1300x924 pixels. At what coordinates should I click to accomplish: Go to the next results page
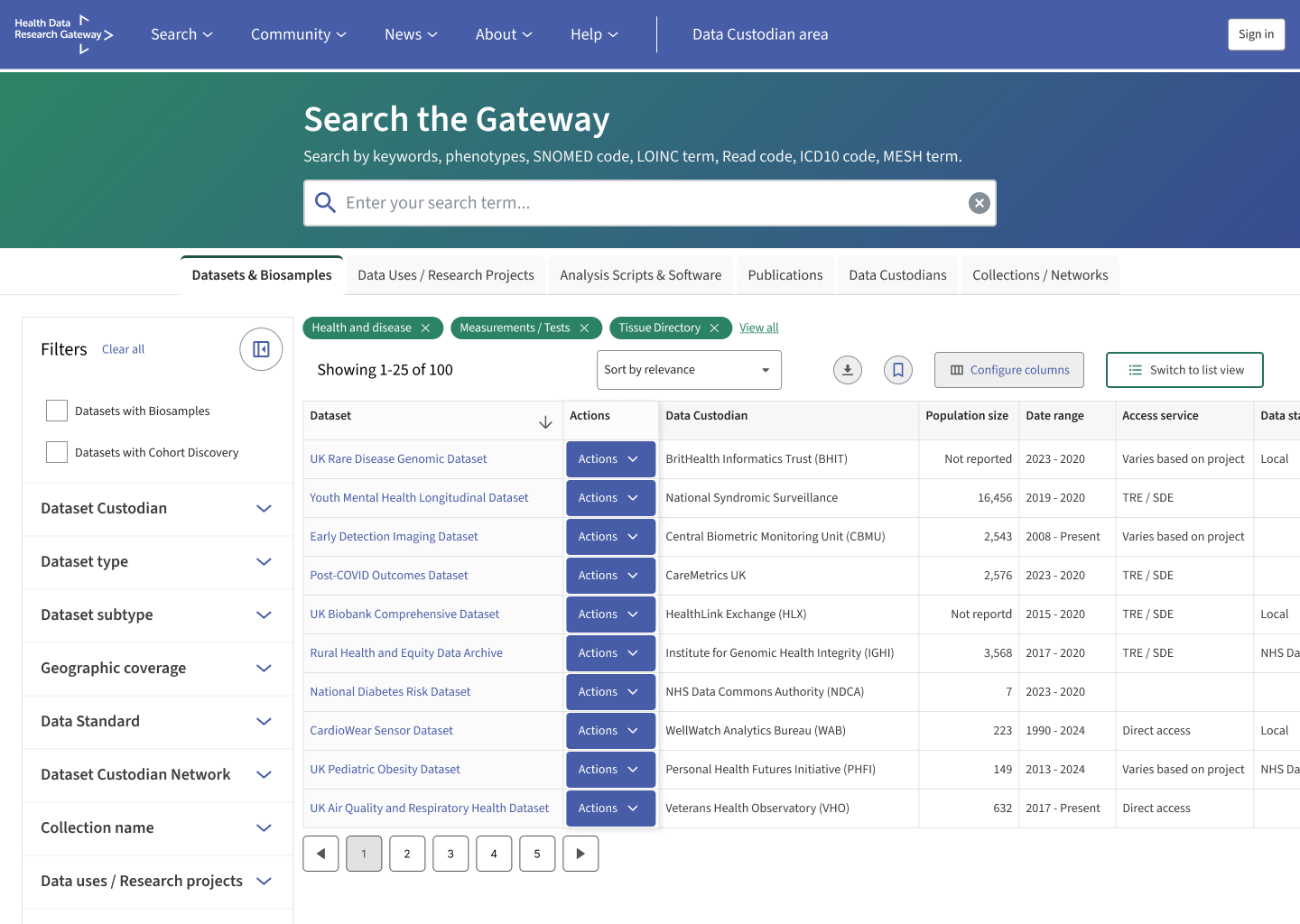pos(580,854)
